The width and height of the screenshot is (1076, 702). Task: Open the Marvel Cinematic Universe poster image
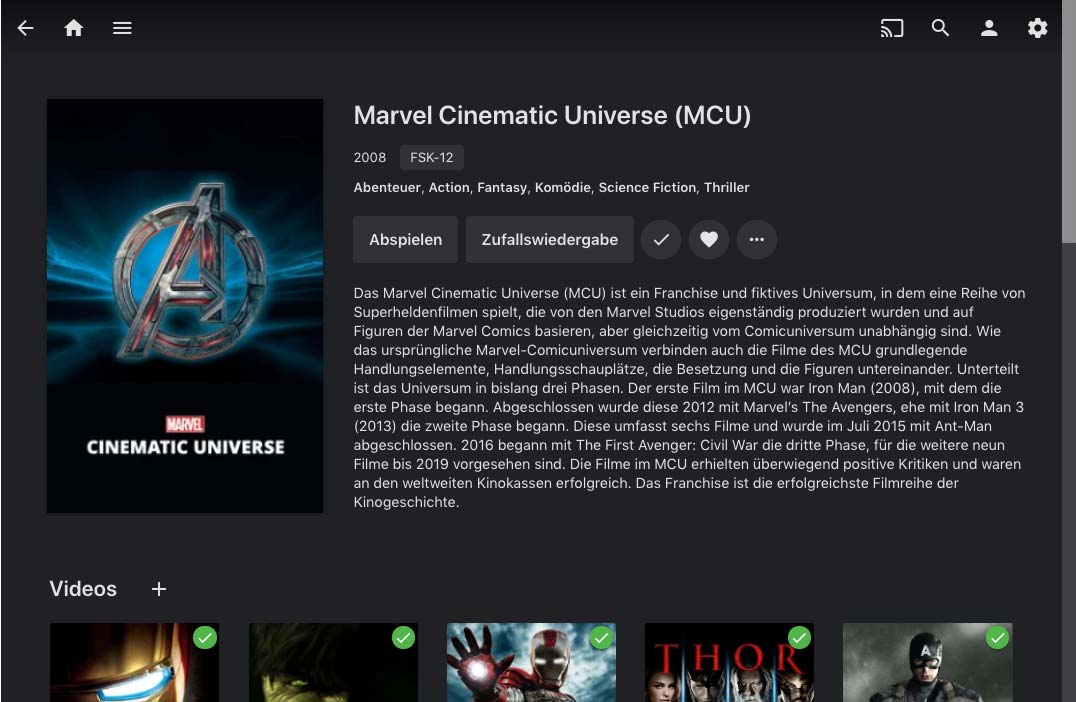tap(185, 306)
